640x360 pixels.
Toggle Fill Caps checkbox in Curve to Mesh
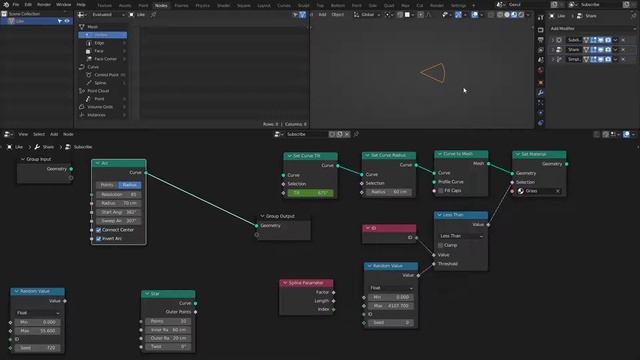point(441,191)
